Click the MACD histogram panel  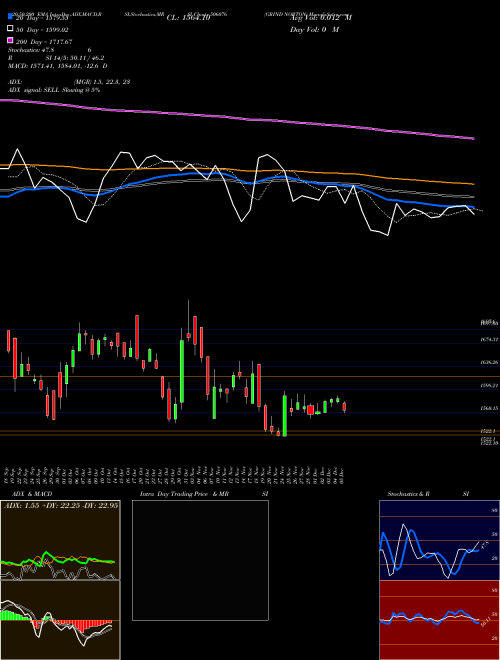60,620
